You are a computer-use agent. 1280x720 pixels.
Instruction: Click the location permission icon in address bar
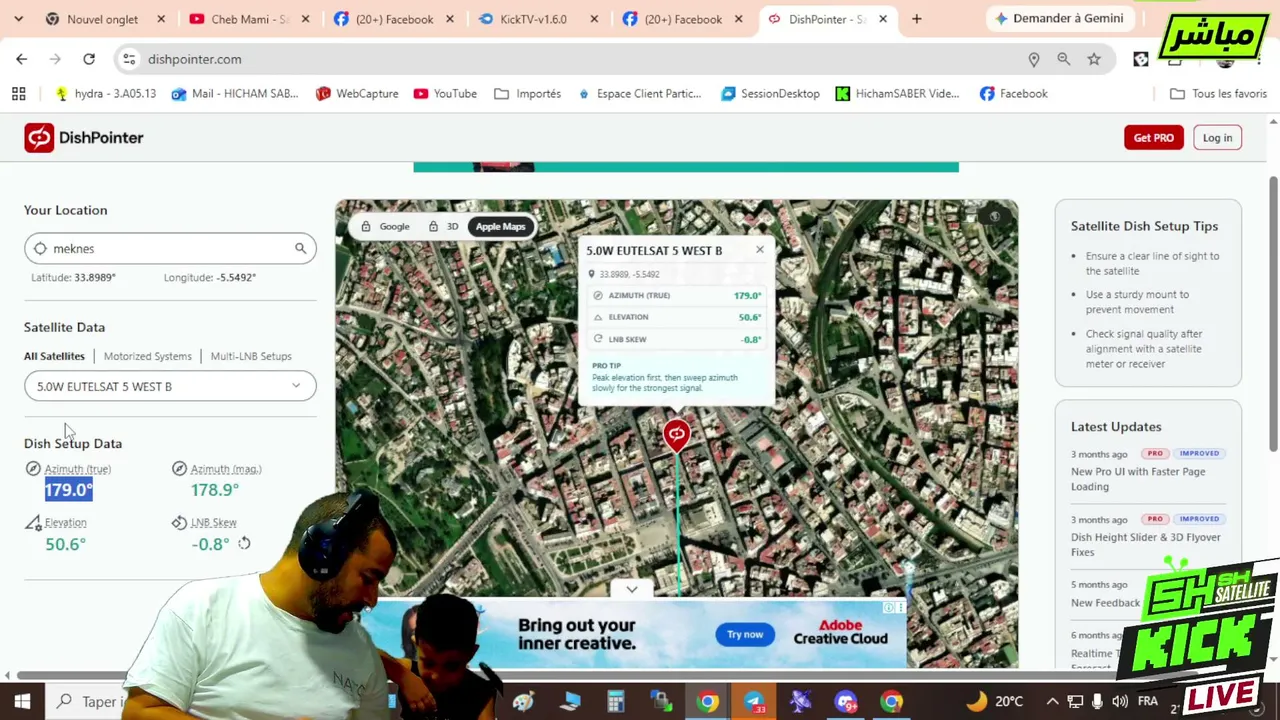(x=1034, y=59)
